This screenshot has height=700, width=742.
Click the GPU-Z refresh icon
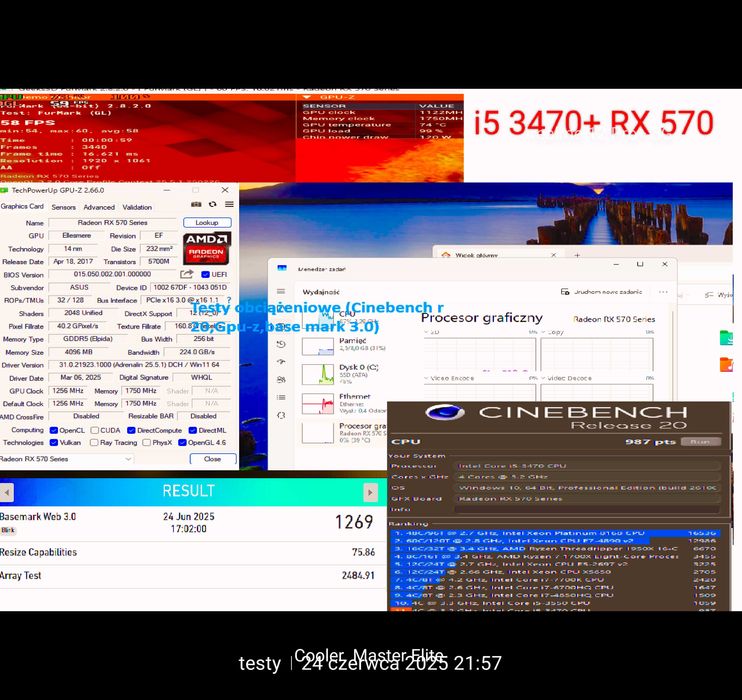tap(212, 204)
